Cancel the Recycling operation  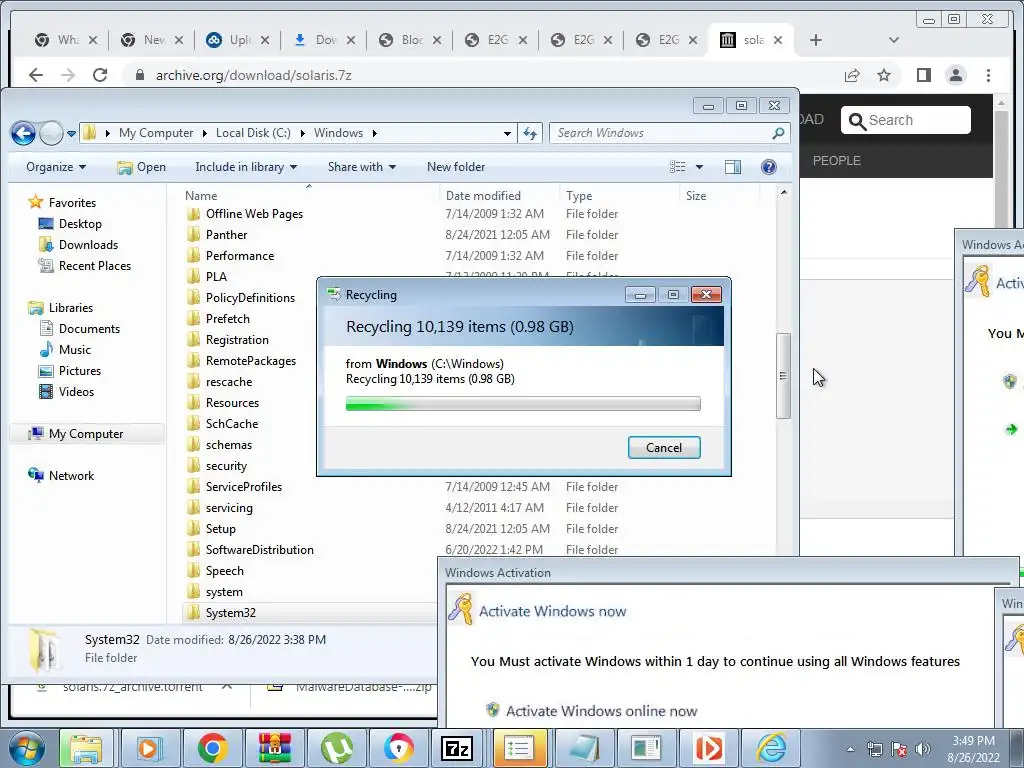point(664,448)
